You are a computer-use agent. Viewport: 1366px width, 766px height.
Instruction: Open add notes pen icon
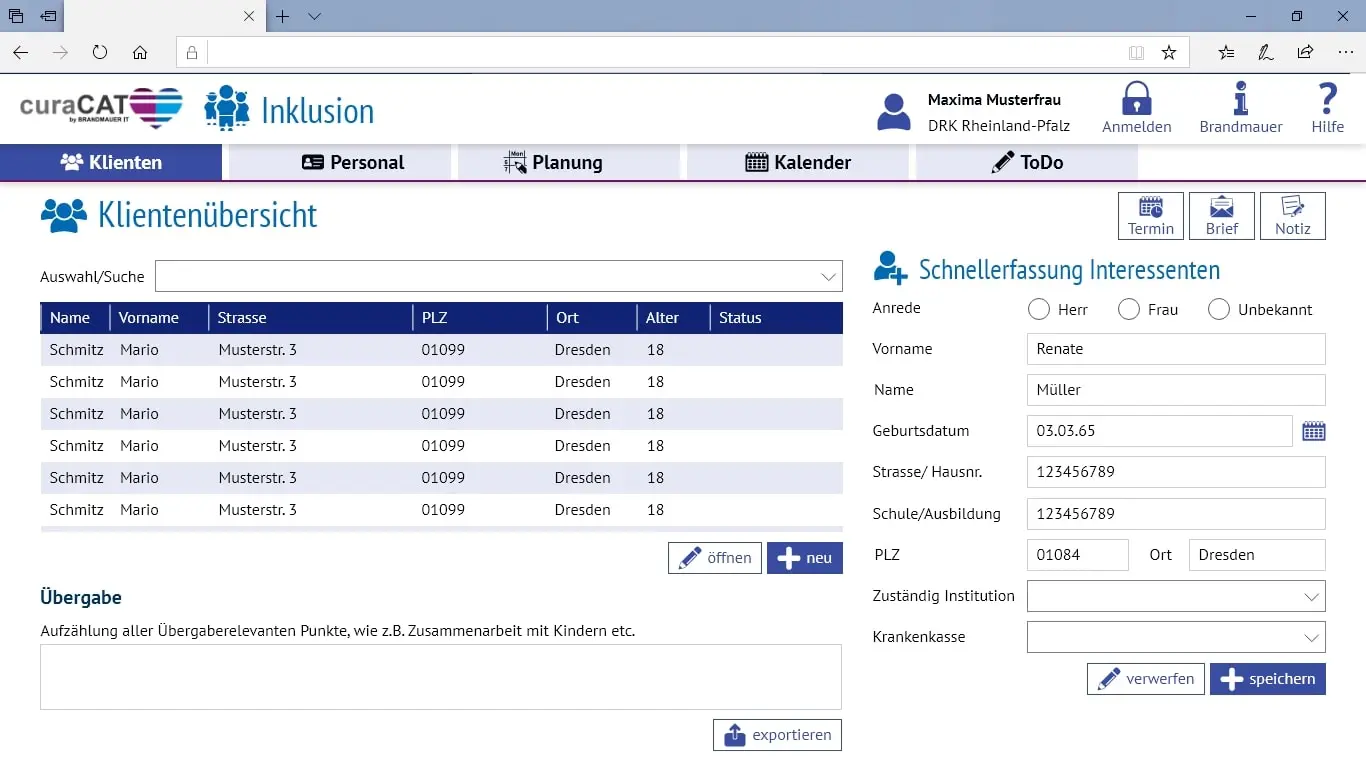tap(1266, 53)
